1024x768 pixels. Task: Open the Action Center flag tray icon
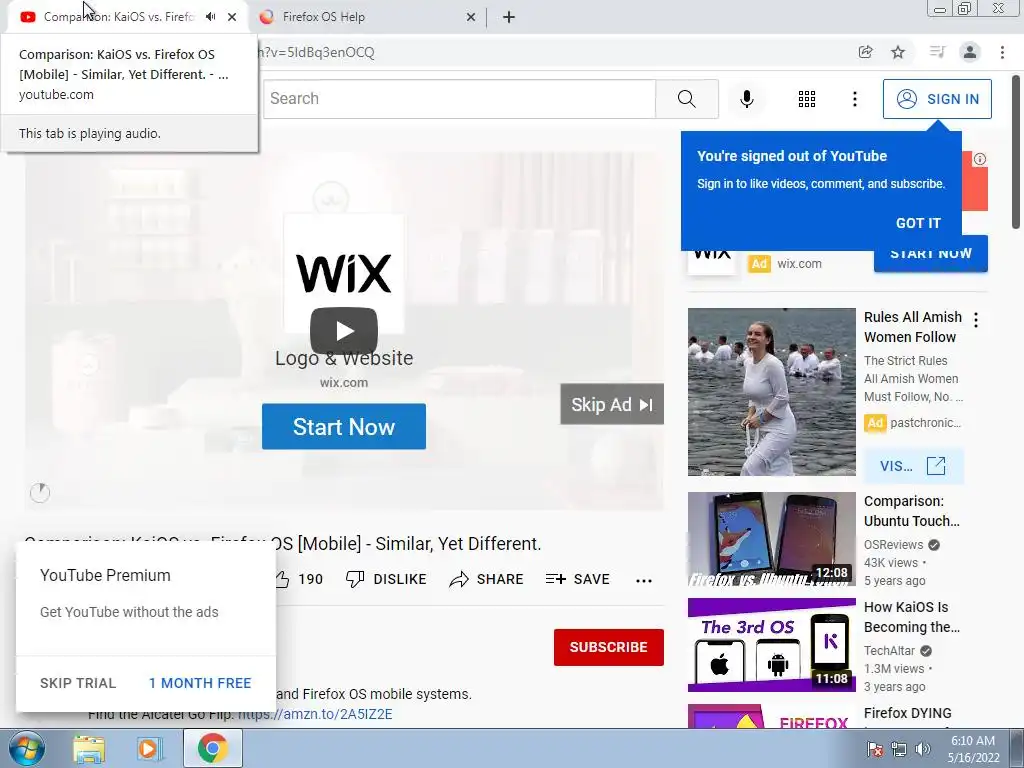[x=875, y=749]
